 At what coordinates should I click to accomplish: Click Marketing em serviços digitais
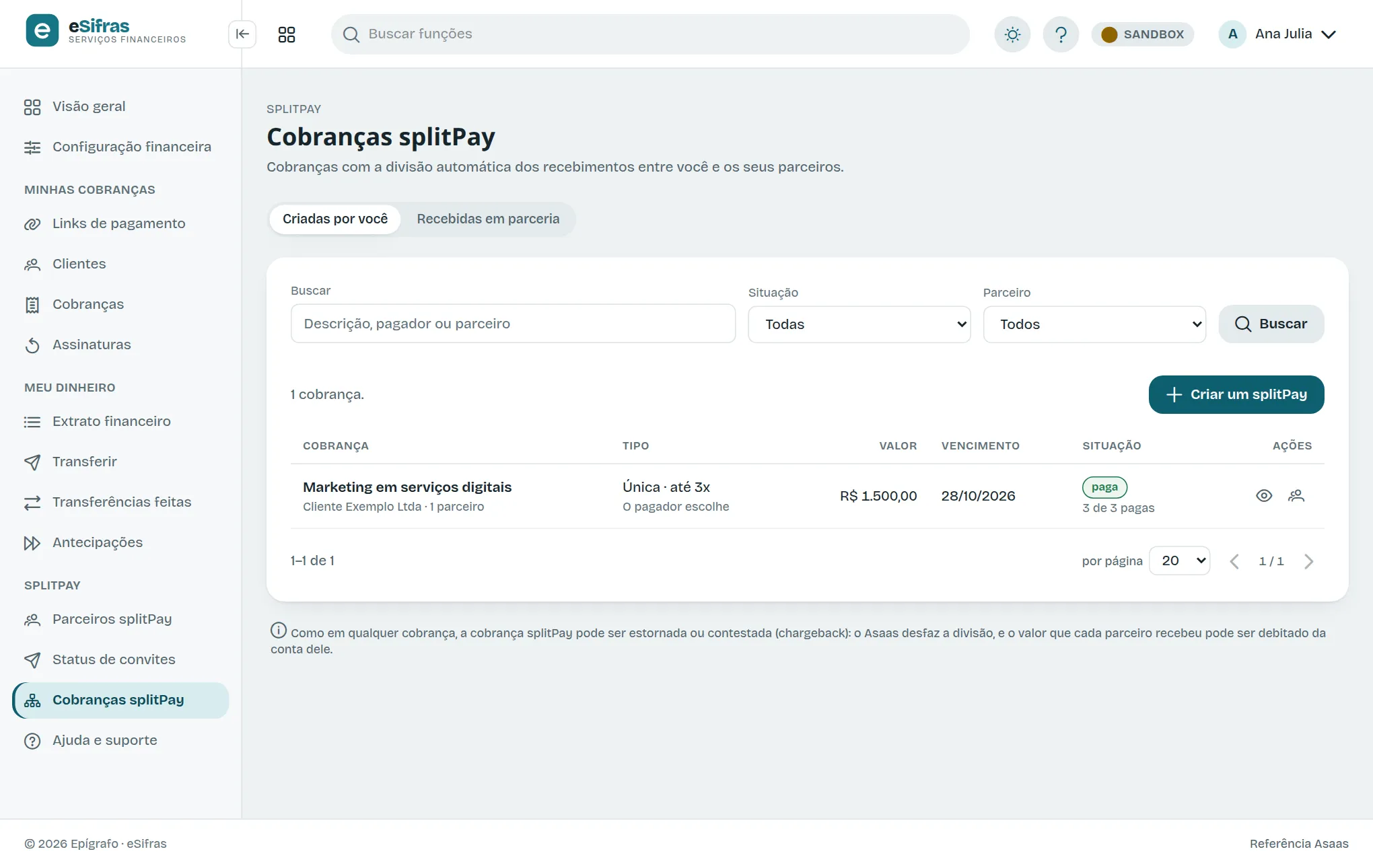coord(407,487)
